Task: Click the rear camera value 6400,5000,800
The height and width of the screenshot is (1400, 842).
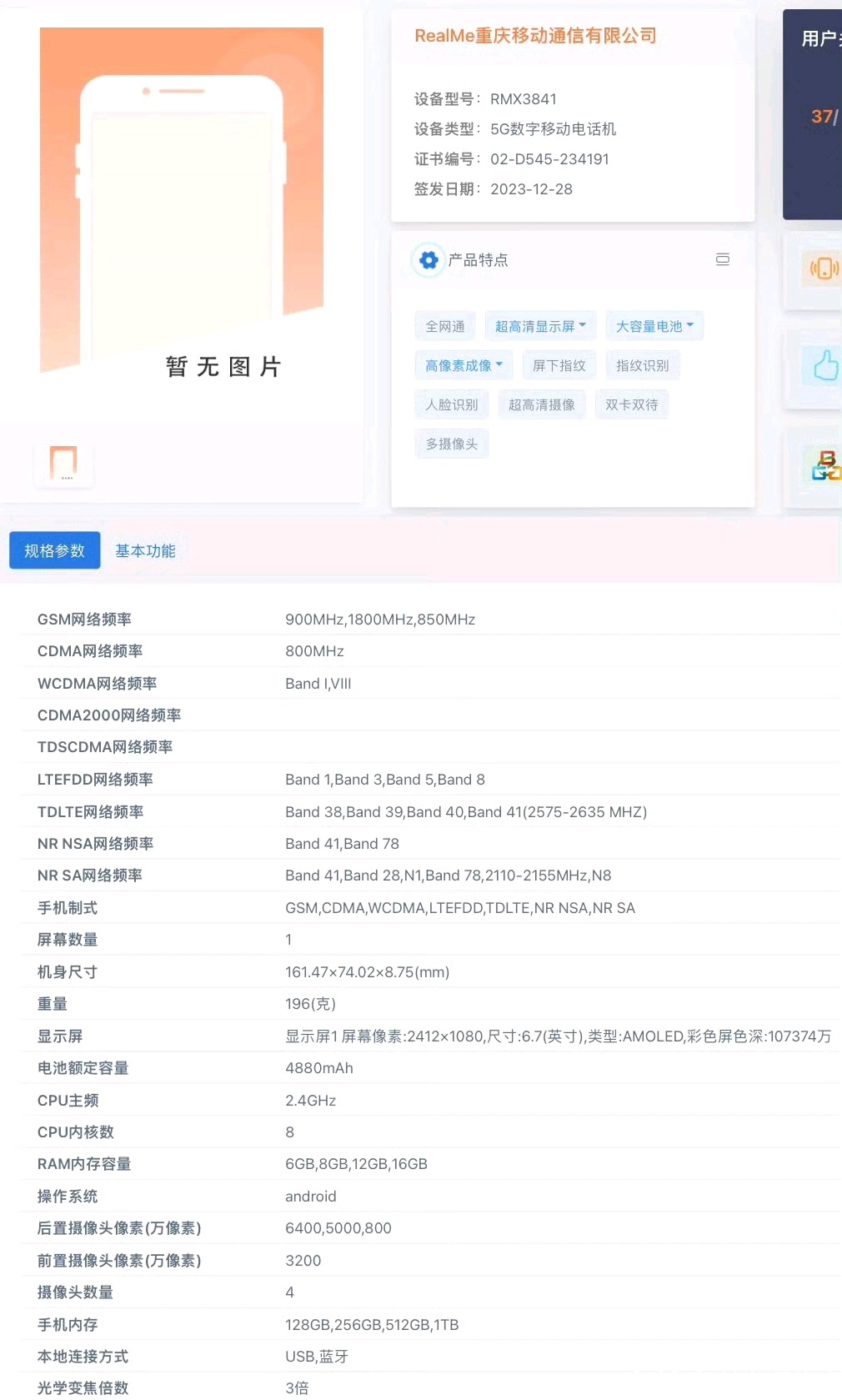Action: (338, 1228)
